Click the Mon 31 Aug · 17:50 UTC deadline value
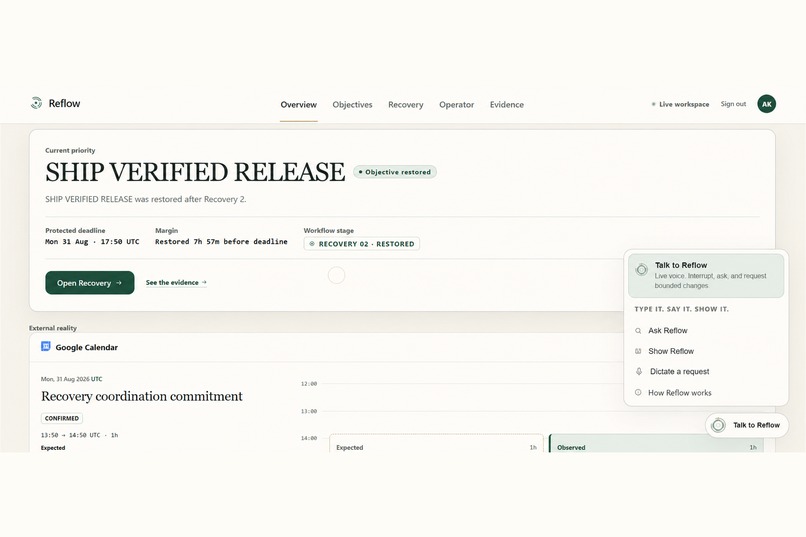The height and width of the screenshot is (537, 806). (92, 242)
